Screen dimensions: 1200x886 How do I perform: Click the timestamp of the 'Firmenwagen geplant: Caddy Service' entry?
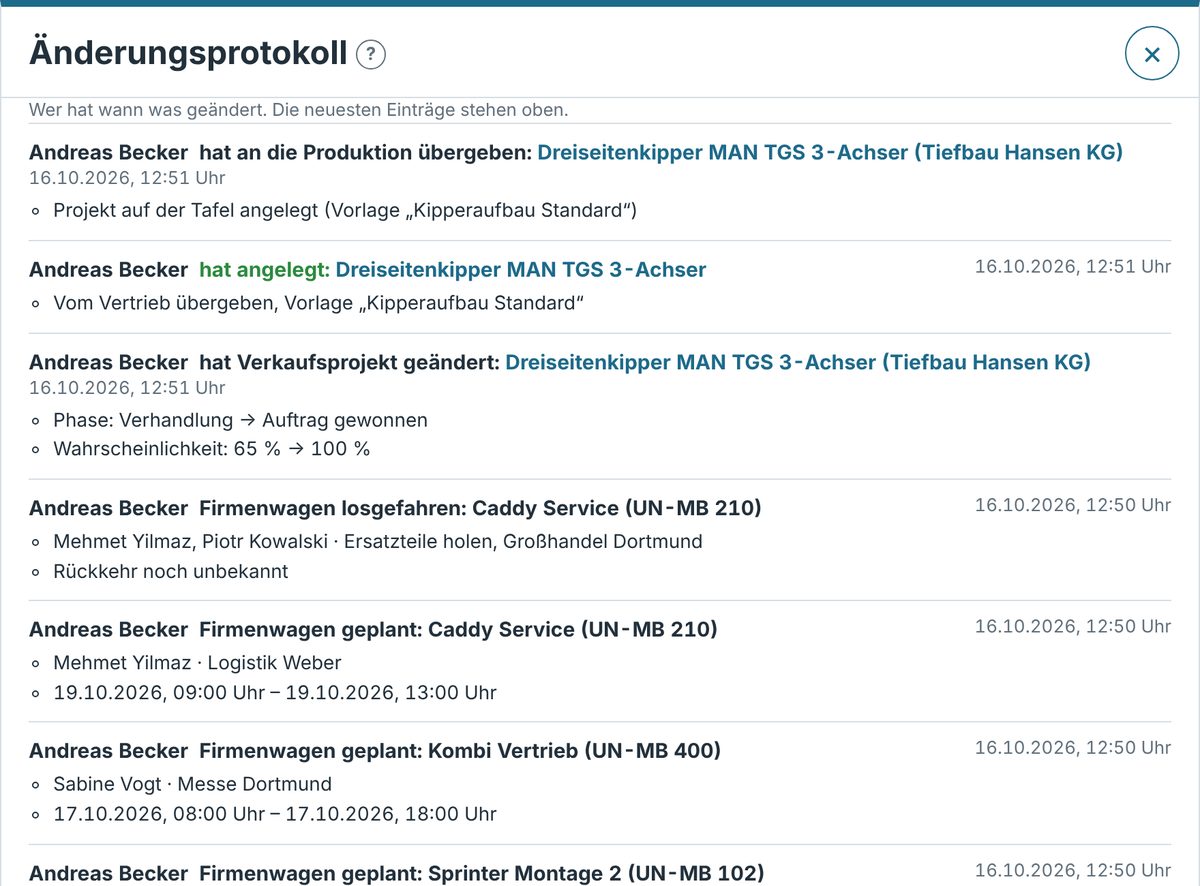click(1073, 626)
